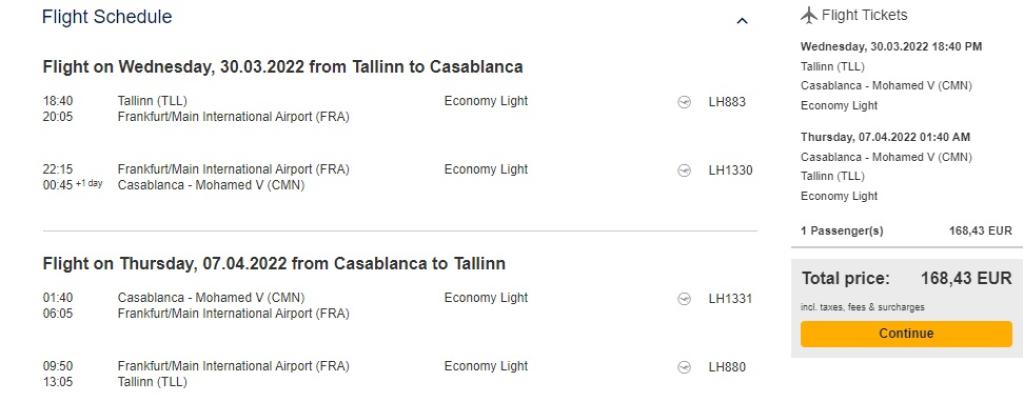Click the Flight Schedule heading
The height and width of the screenshot is (402, 1024).
click(107, 17)
